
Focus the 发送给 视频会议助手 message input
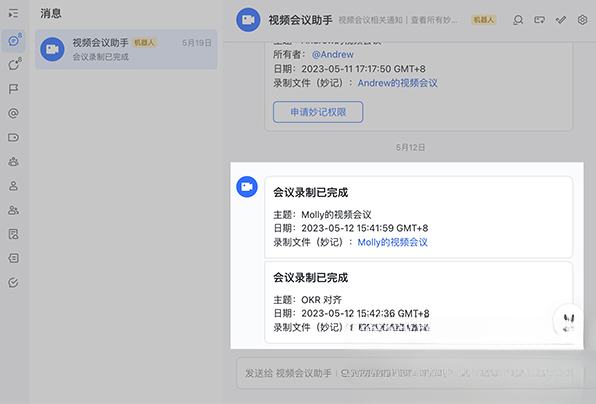pyautogui.click(x=409, y=373)
